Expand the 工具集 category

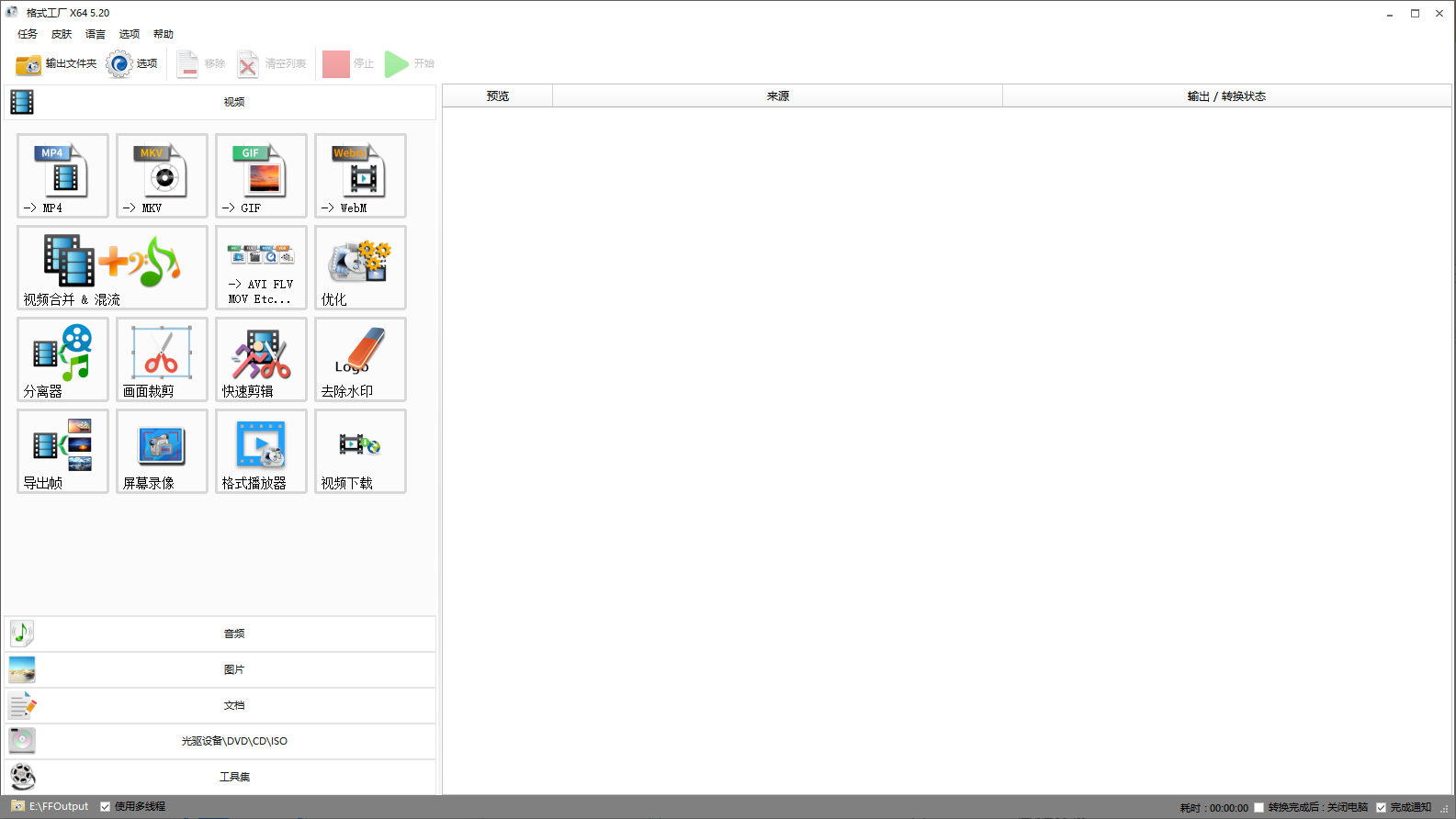click(x=220, y=777)
